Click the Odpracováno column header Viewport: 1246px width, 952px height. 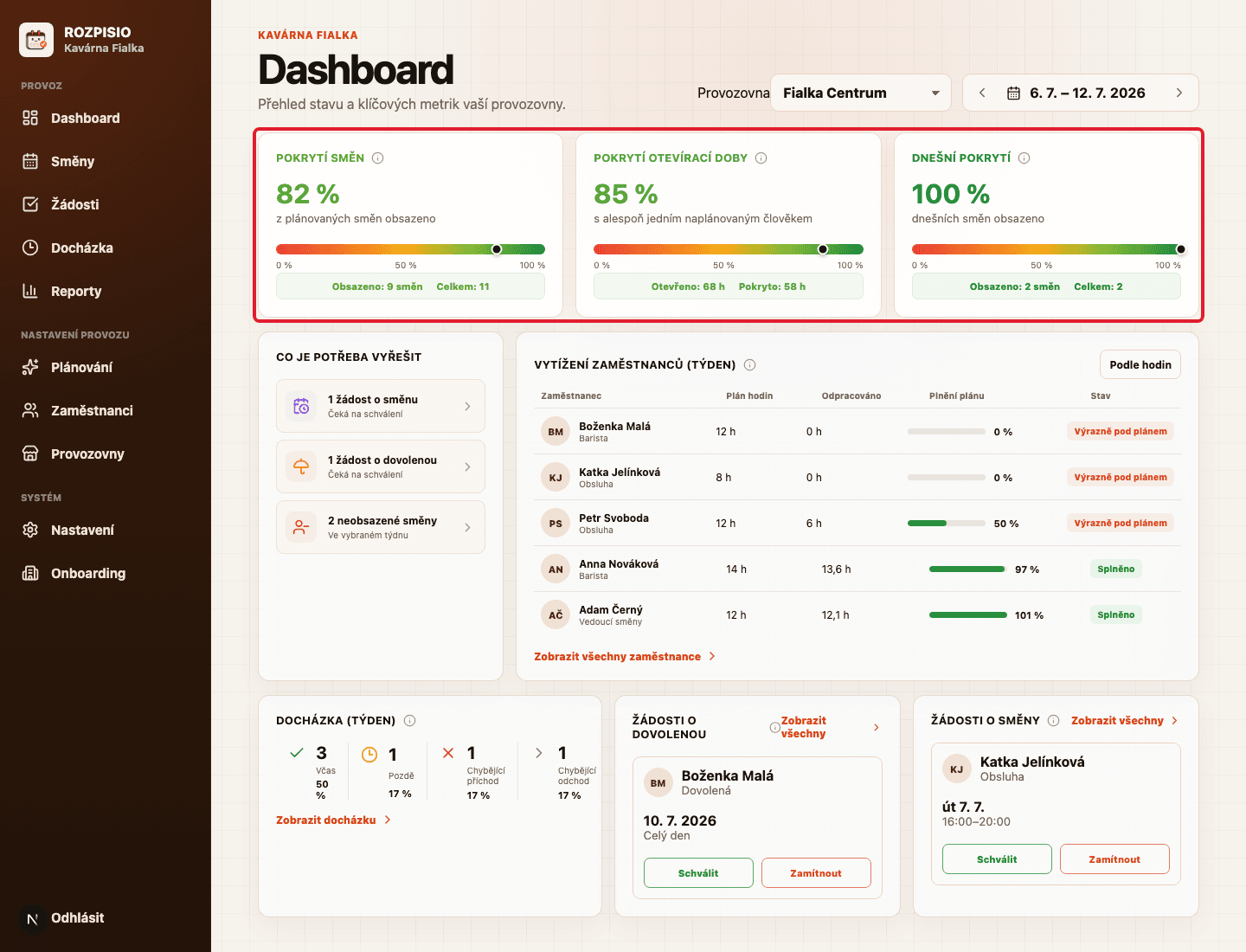pos(851,396)
